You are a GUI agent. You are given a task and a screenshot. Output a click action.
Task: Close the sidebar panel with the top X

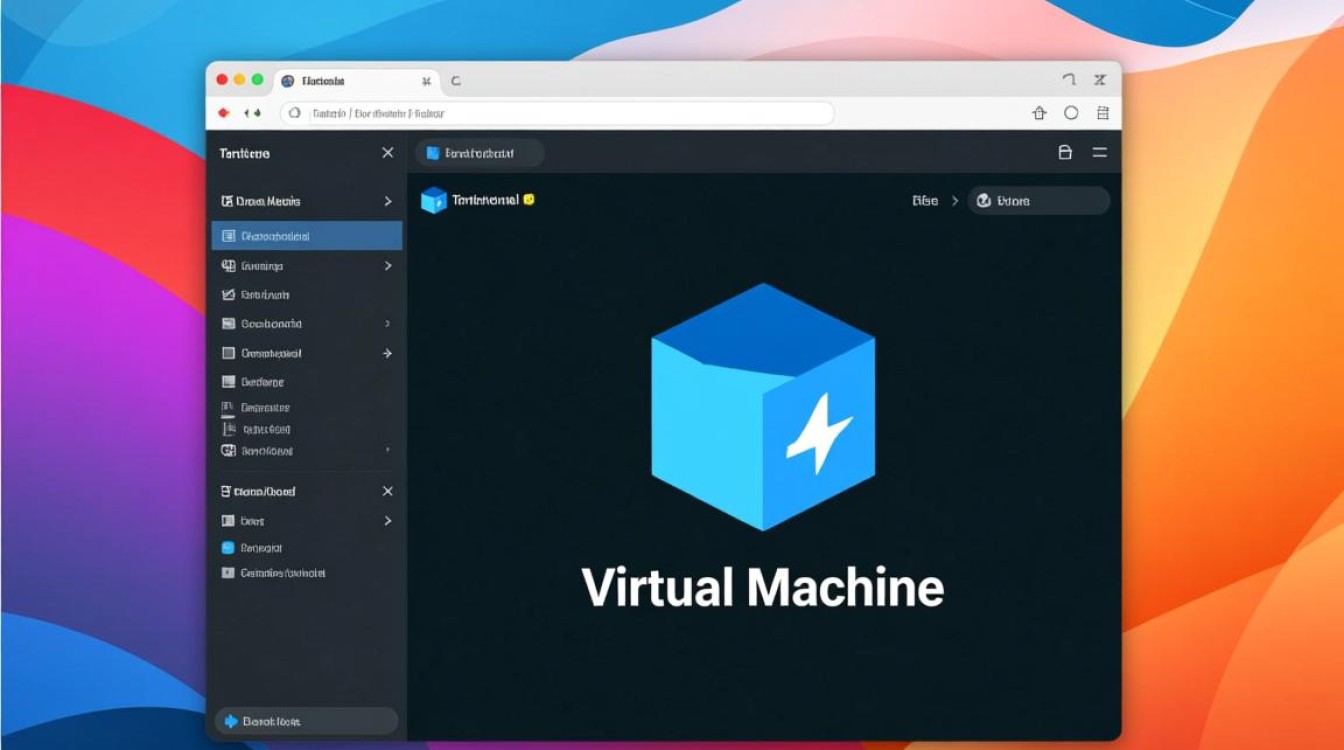tap(388, 153)
